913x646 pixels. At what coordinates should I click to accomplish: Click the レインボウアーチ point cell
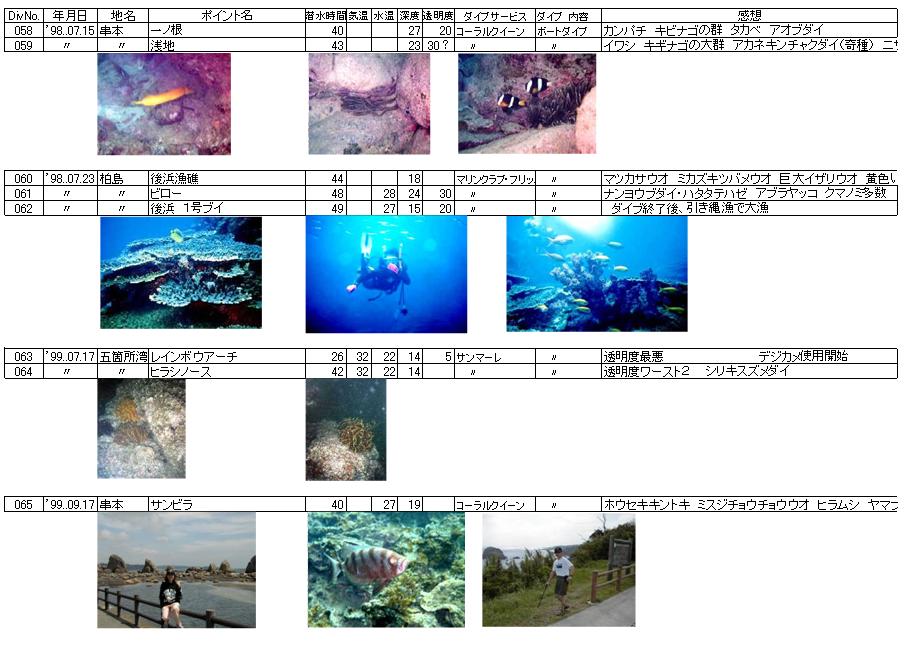tap(226, 356)
